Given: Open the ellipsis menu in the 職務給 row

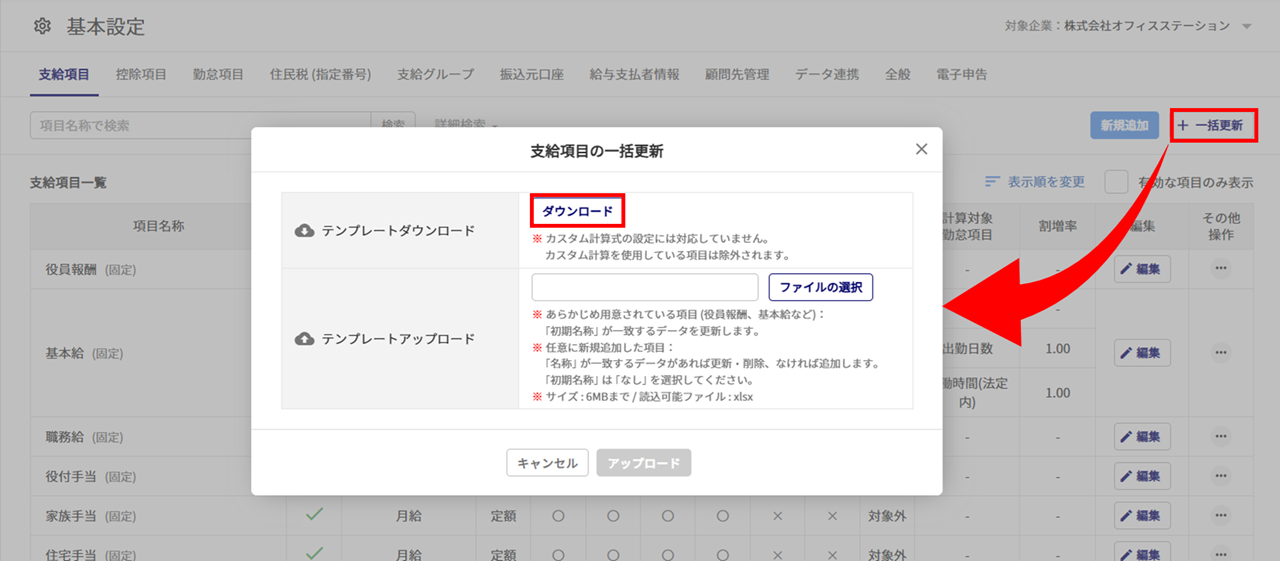Looking at the screenshot, I should pyautogui.click(x=1220, y=436).
